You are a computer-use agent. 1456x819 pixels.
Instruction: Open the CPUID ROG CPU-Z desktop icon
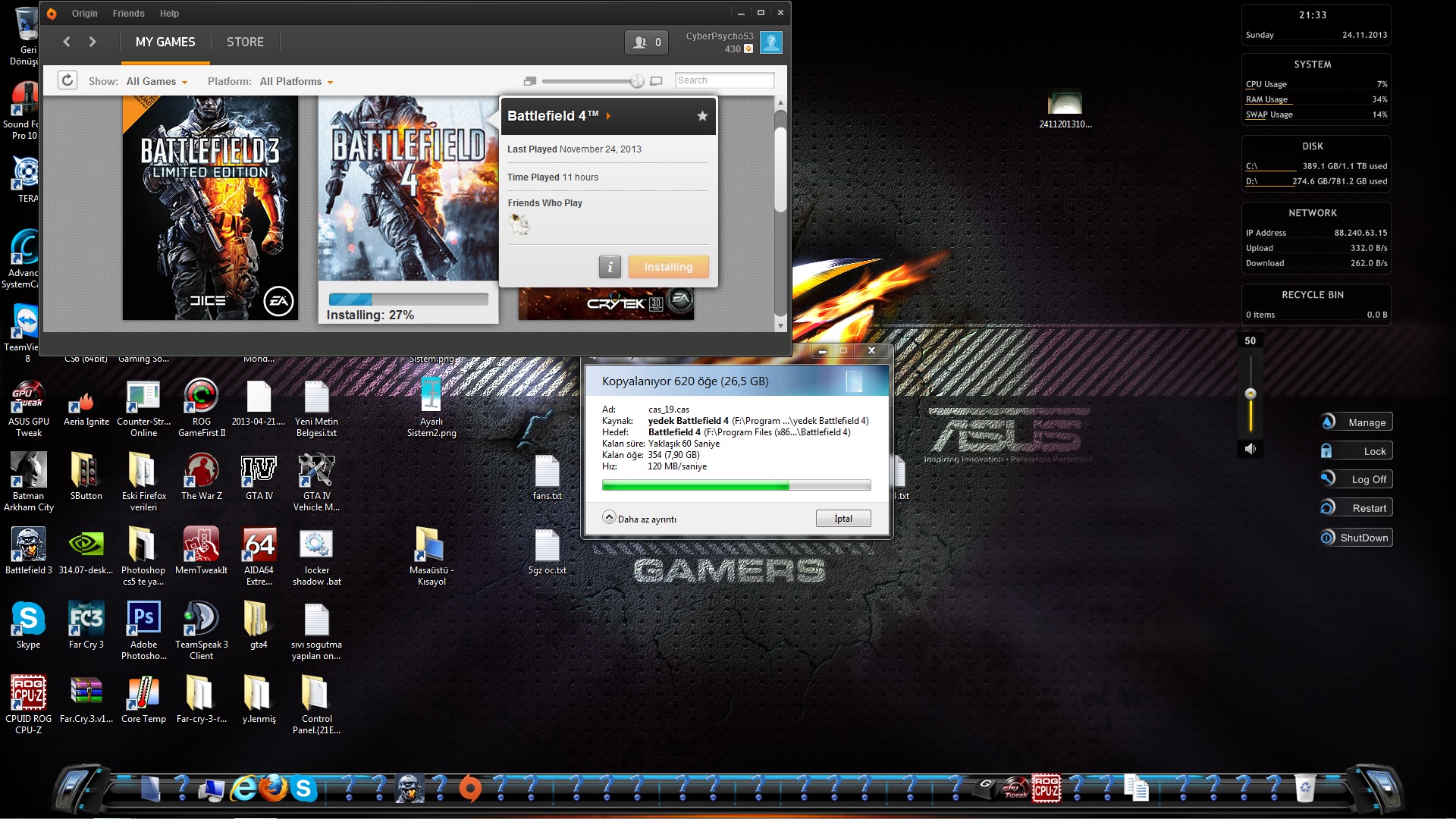[29, 706]
